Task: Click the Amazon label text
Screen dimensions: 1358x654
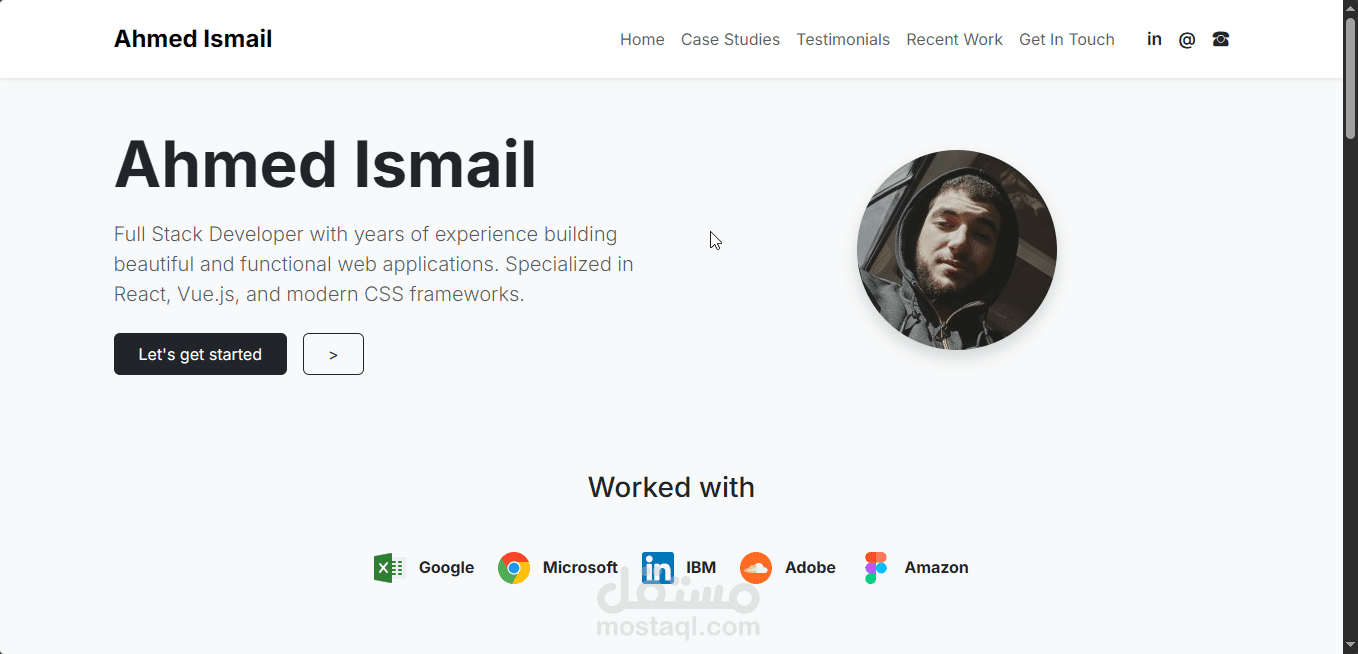Action: tap(936, 567)
